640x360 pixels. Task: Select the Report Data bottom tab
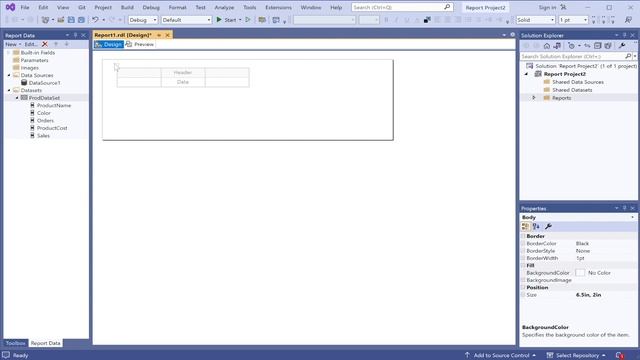[x=45, y=343]
